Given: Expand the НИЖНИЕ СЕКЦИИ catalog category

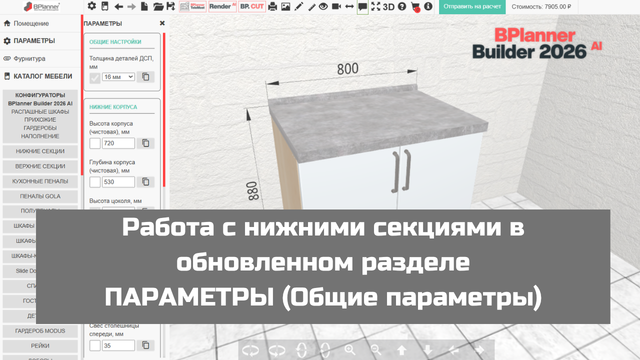Looking at the screenshot, I should [x=40, y=151].
